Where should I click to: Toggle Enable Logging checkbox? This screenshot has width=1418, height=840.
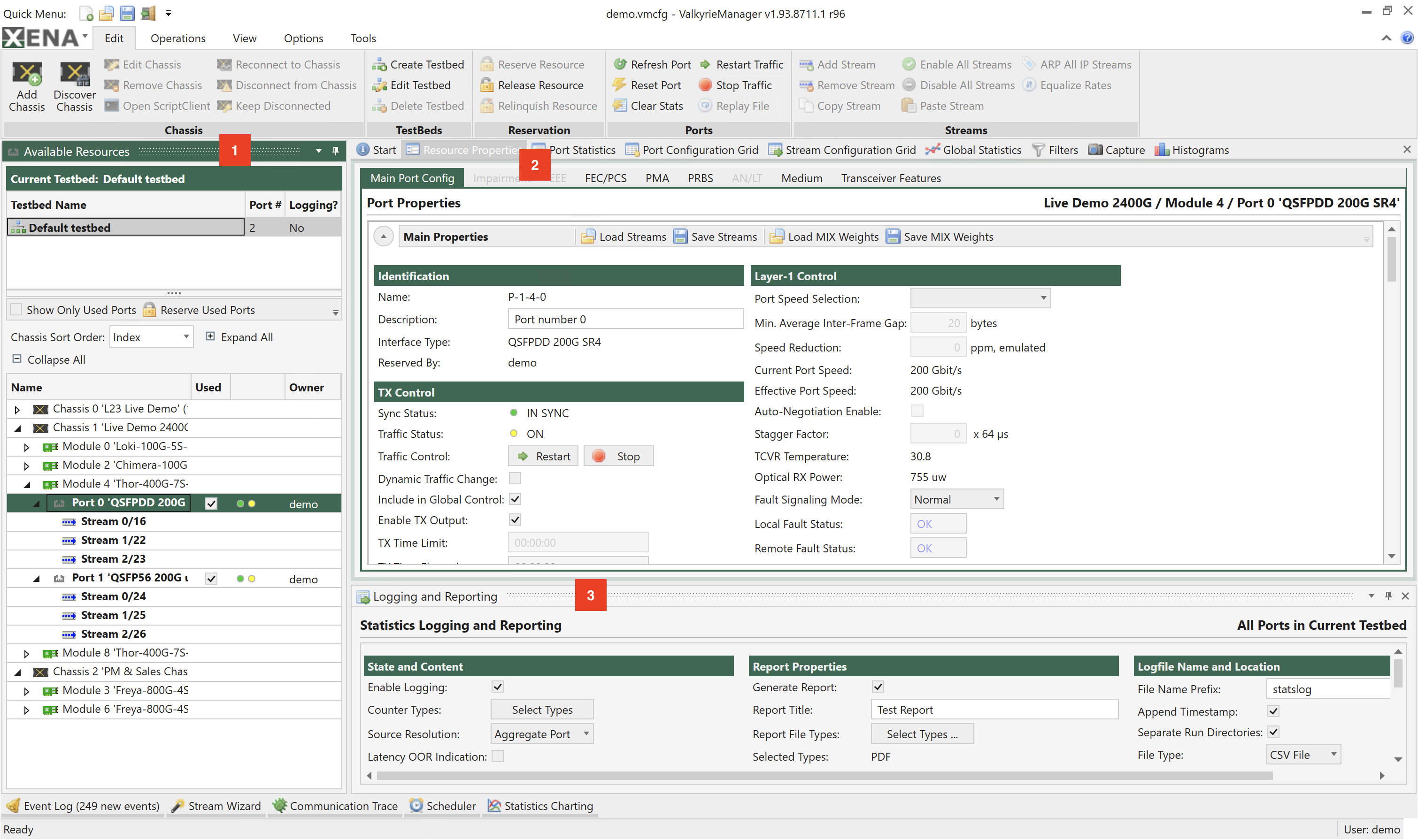coord(498,687)
